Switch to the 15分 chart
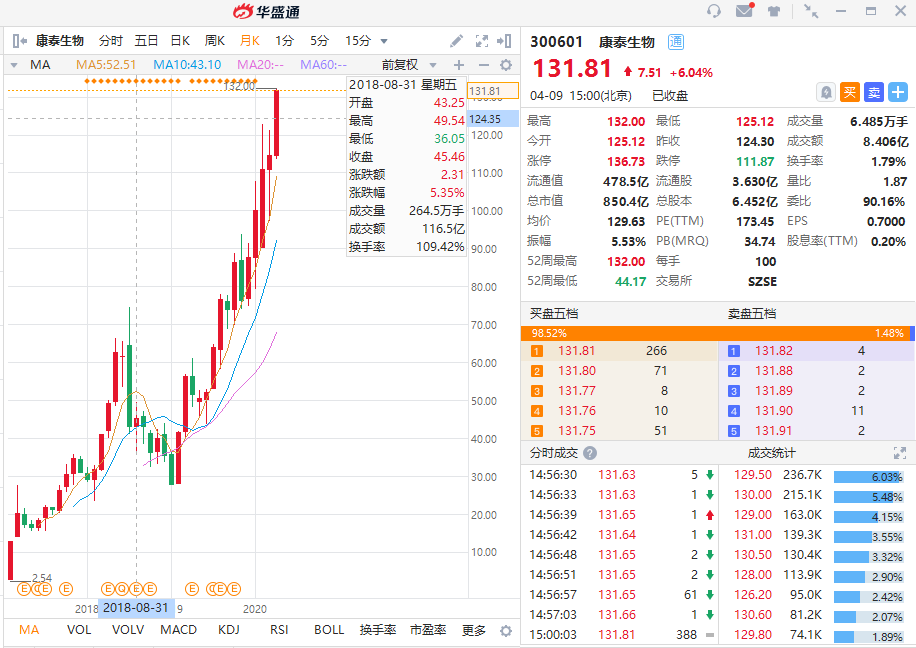The height and width of the screenshot is (648, 916). (x=358, y=41)
